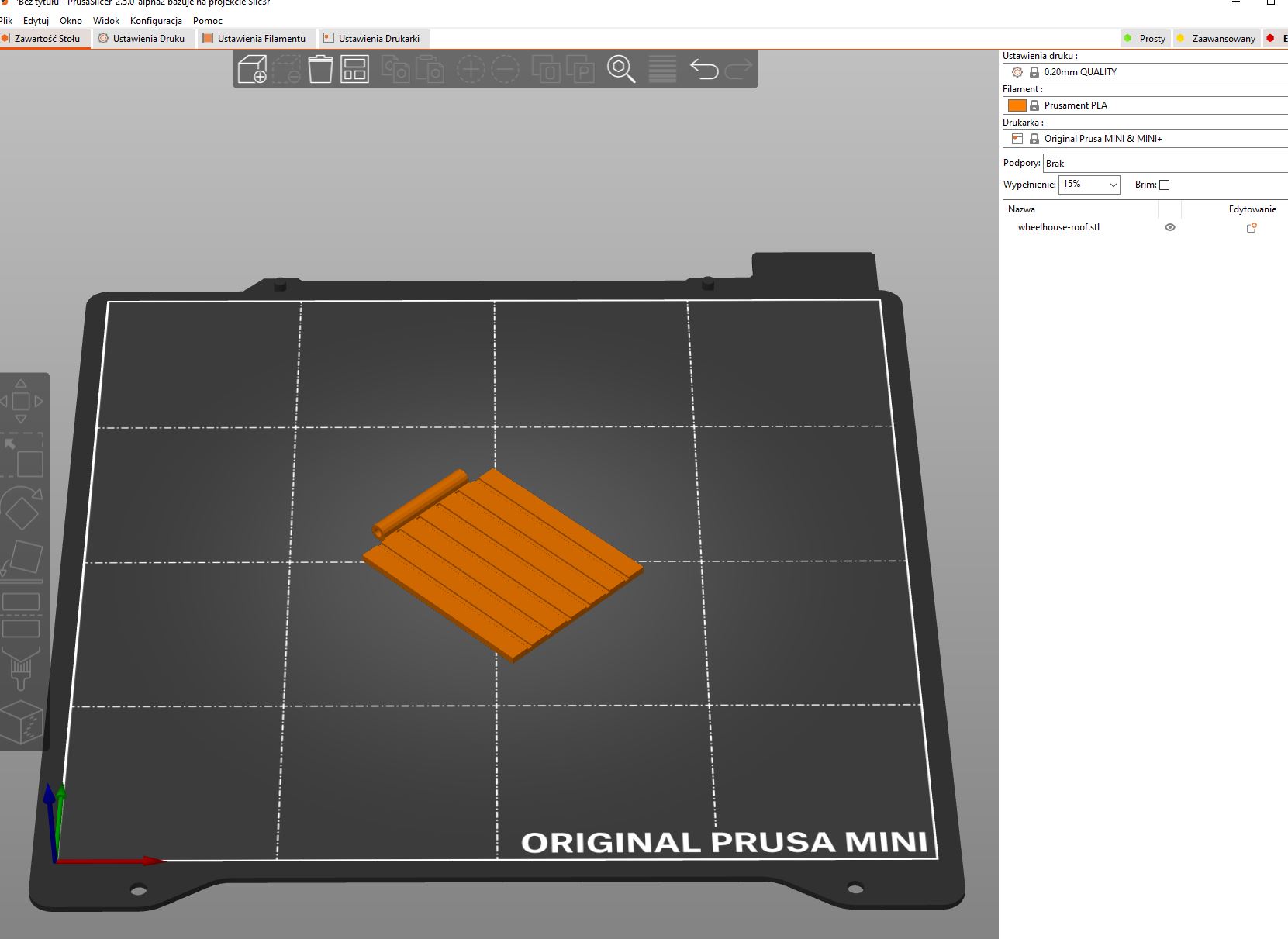Viewport: 1288px width, 939px height.
Task: Select the Cut tool in left toolbar
Action: tap(21, 614)
